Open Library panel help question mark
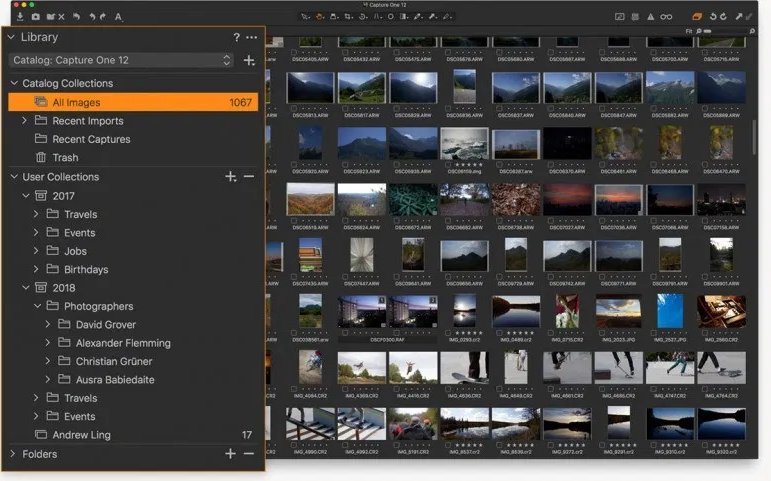Screen dimensions: 771x481 tap(237, 37)
